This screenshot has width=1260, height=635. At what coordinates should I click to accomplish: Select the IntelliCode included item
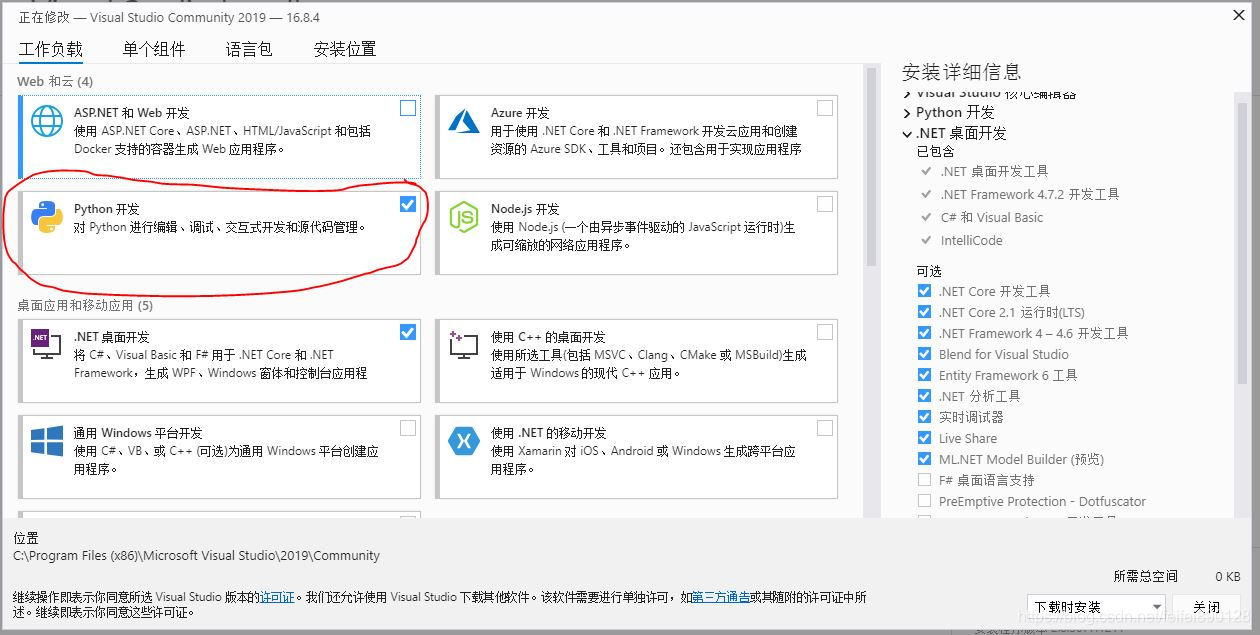971,240
